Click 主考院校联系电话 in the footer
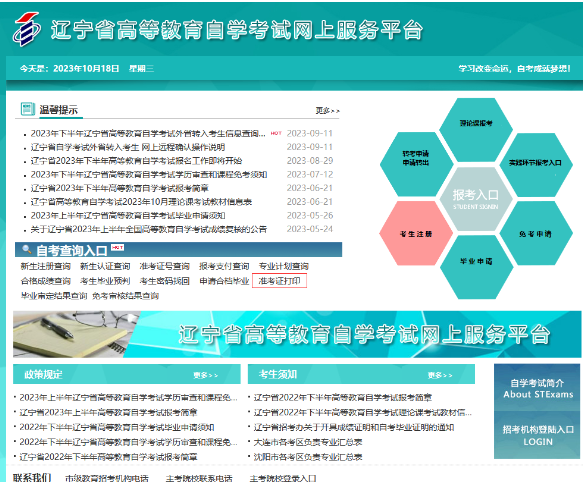 (199, 478)
